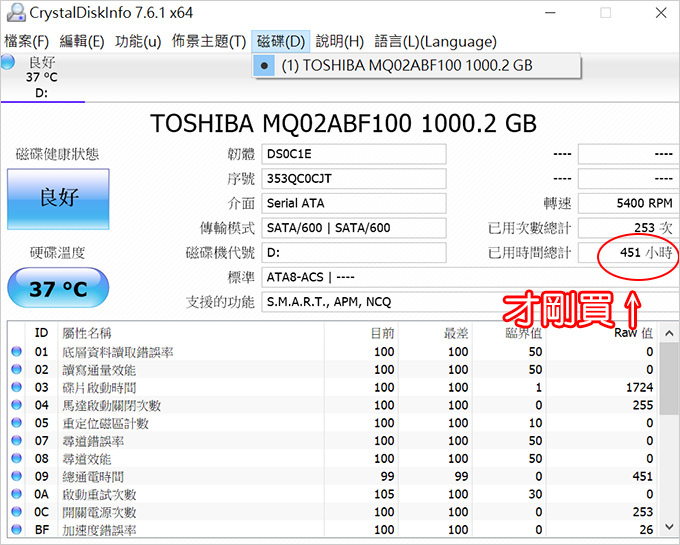Click status orb for attribute 0C
The image size is (680, 545).
(x=16, y=512)
